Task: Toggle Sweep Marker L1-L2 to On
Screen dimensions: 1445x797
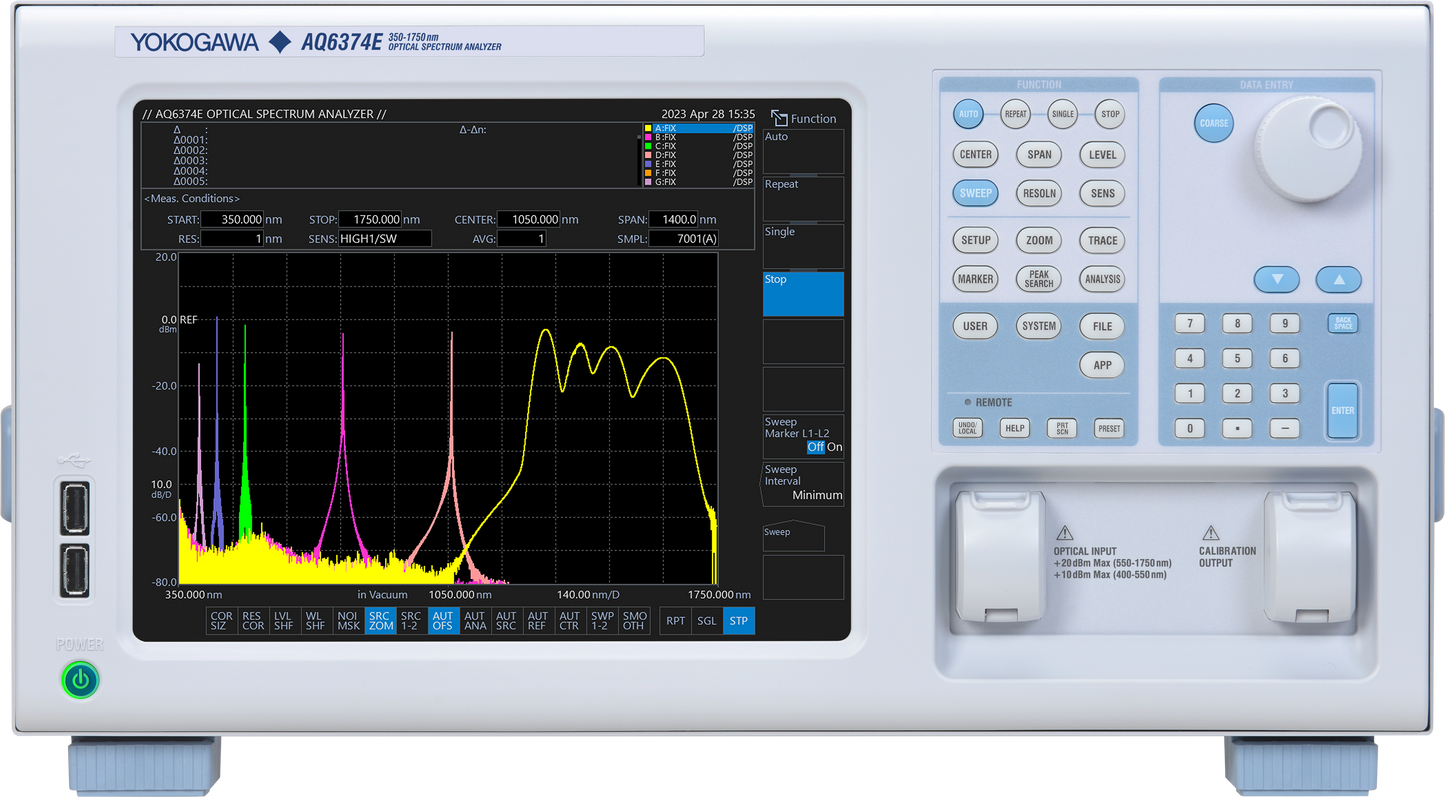Action: (x=834, y=447)
